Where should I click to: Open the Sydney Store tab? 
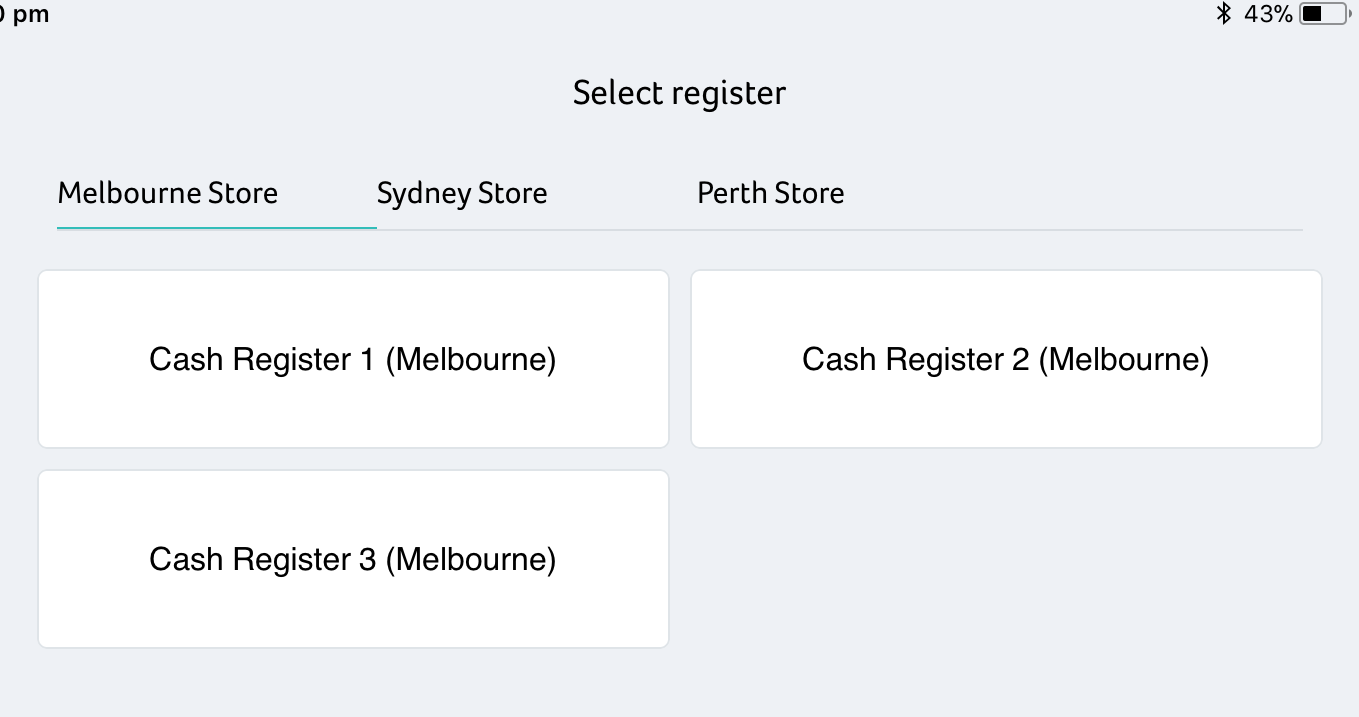(x=462, y=193)
